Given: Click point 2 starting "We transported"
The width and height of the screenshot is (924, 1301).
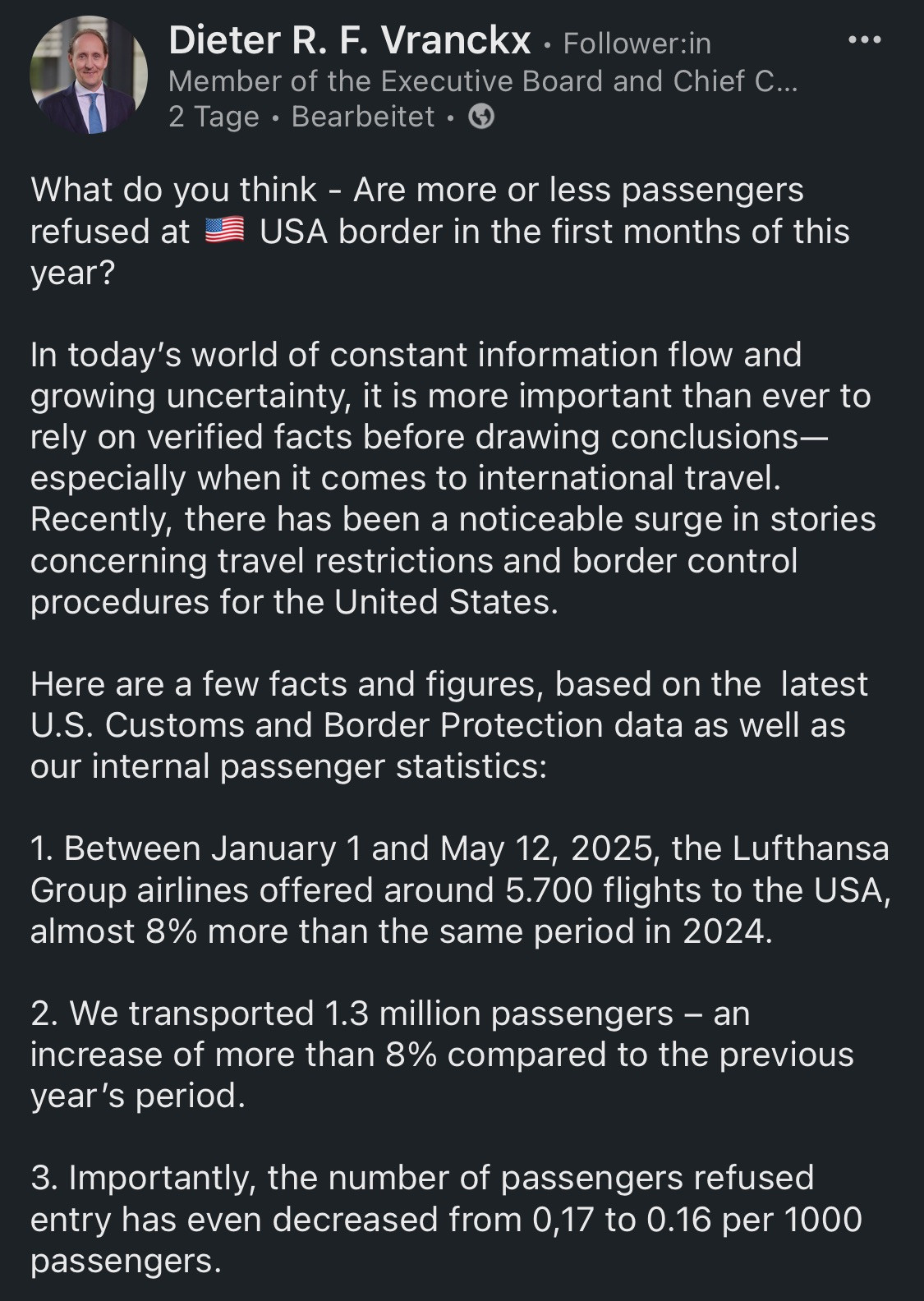Looking at the screenshot, I should [442, 1054].
